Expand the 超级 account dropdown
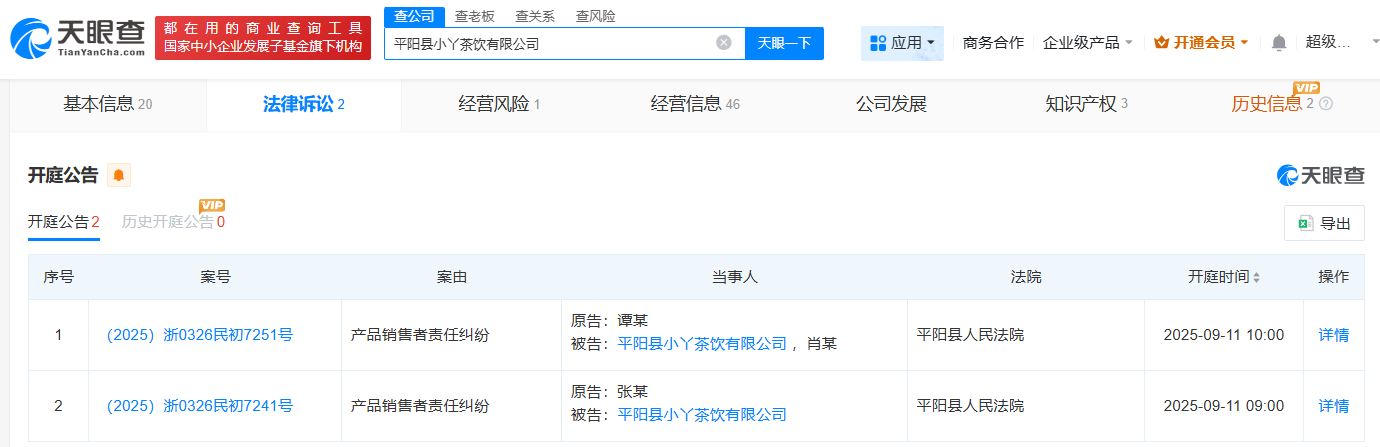Image resolution: width=1380 pixels, height=447 pixels. 1333,42
